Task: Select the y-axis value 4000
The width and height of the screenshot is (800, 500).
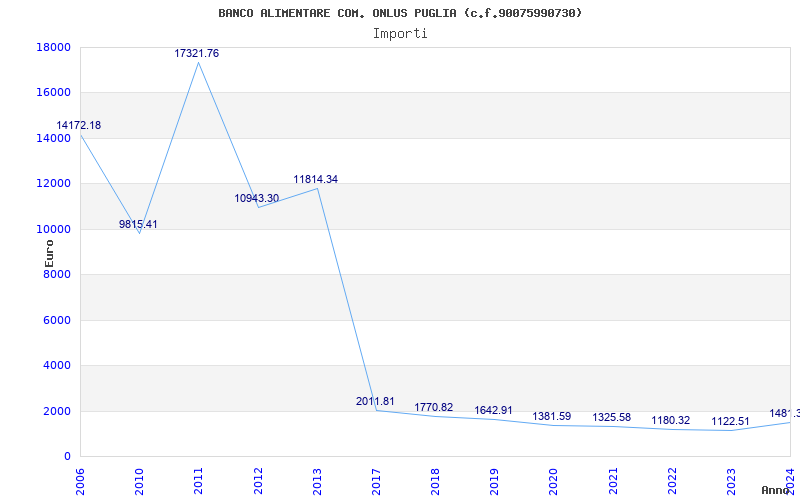Action: click(x=56, y=365)
